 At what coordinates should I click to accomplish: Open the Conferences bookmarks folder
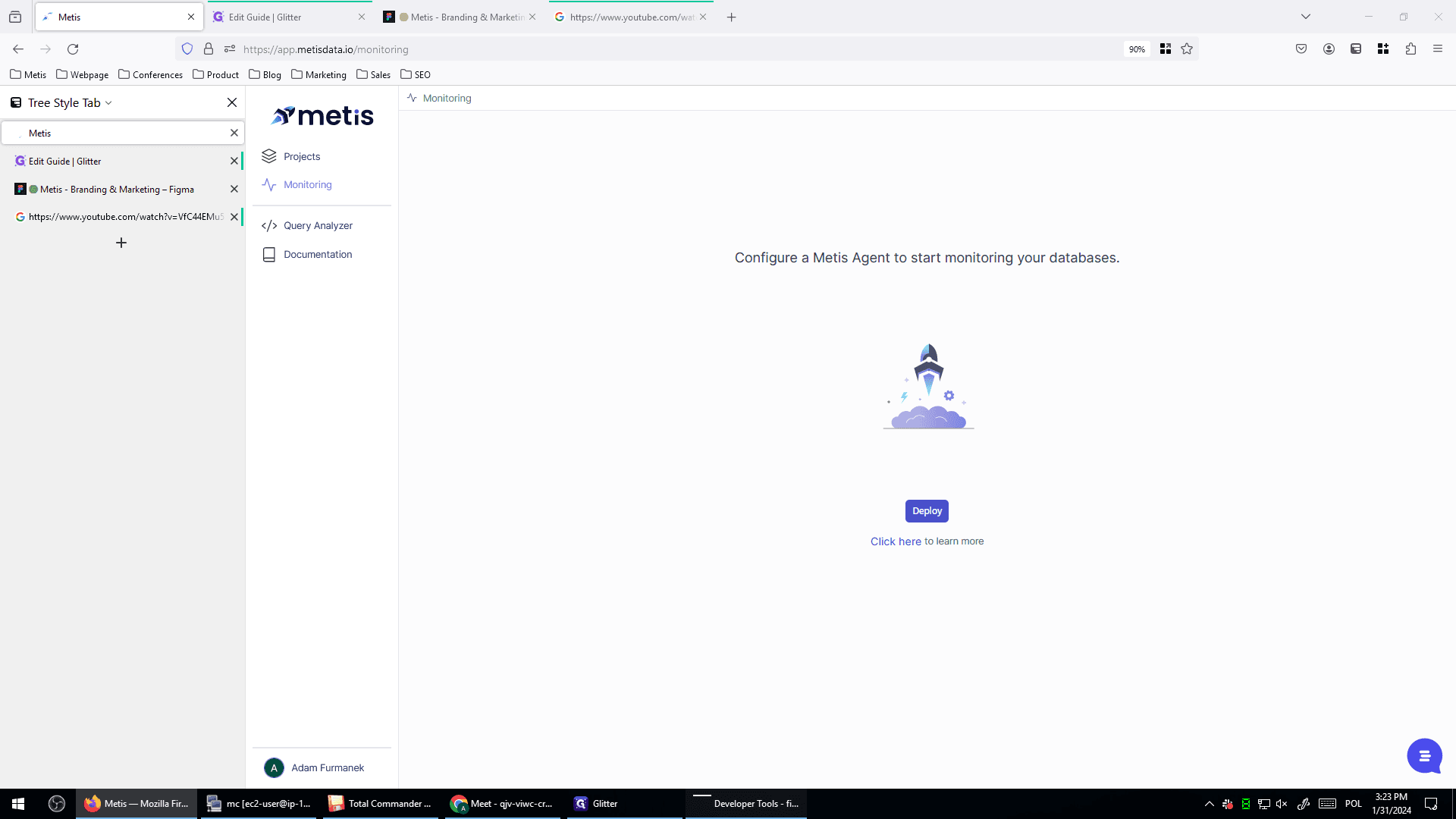[151, 74]
